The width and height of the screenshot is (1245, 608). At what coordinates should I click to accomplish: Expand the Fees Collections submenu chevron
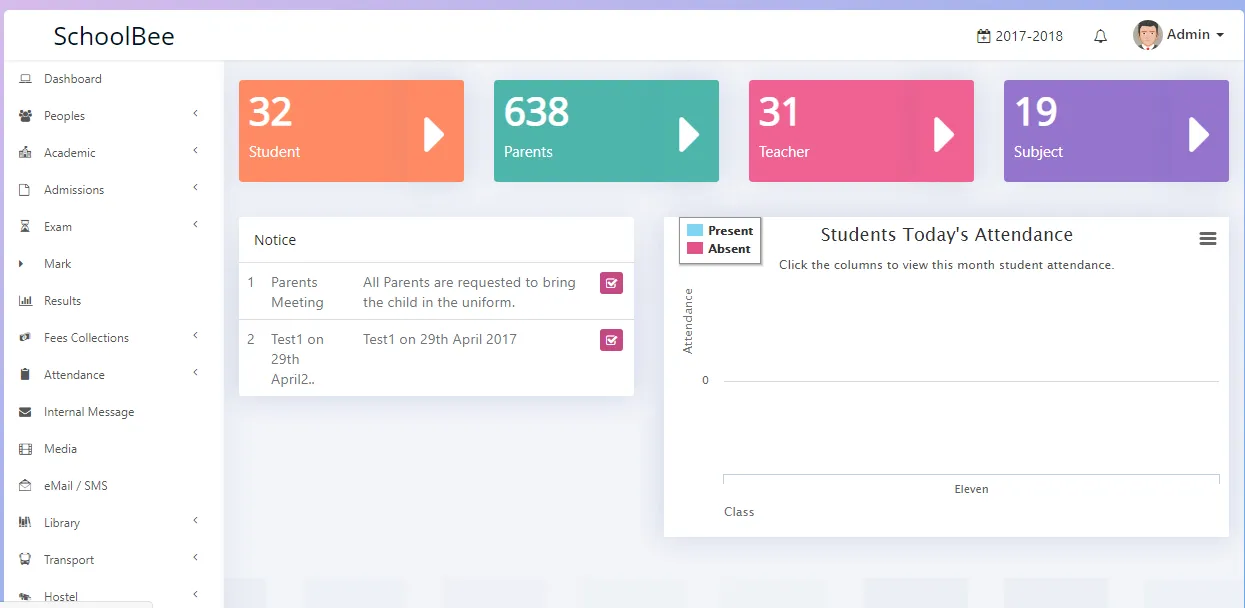coord(196,336)
